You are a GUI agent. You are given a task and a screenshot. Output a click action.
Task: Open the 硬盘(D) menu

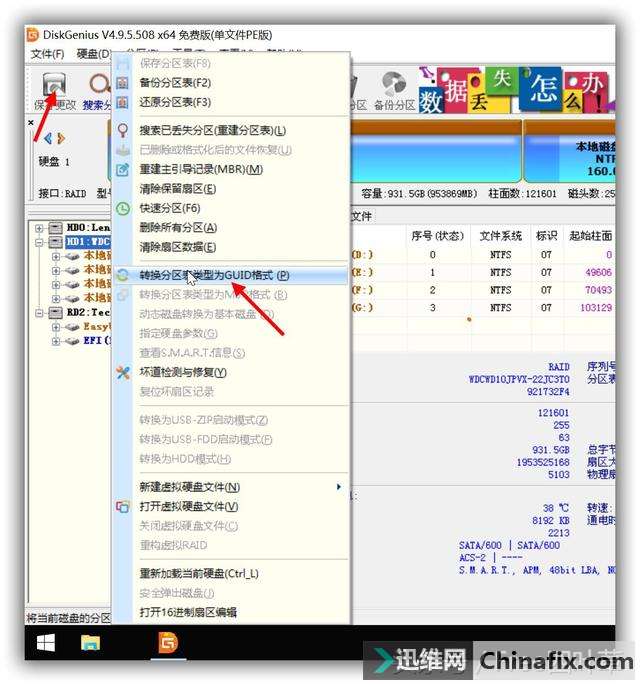click(x=93, y=54)
